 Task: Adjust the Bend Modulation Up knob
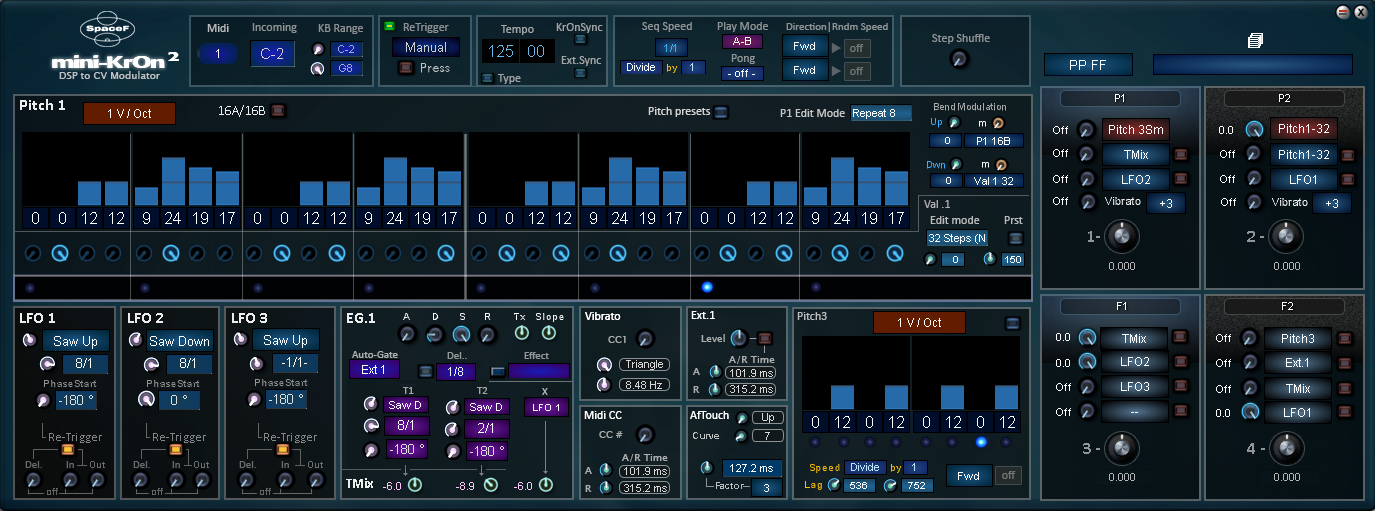click(954, 123)
